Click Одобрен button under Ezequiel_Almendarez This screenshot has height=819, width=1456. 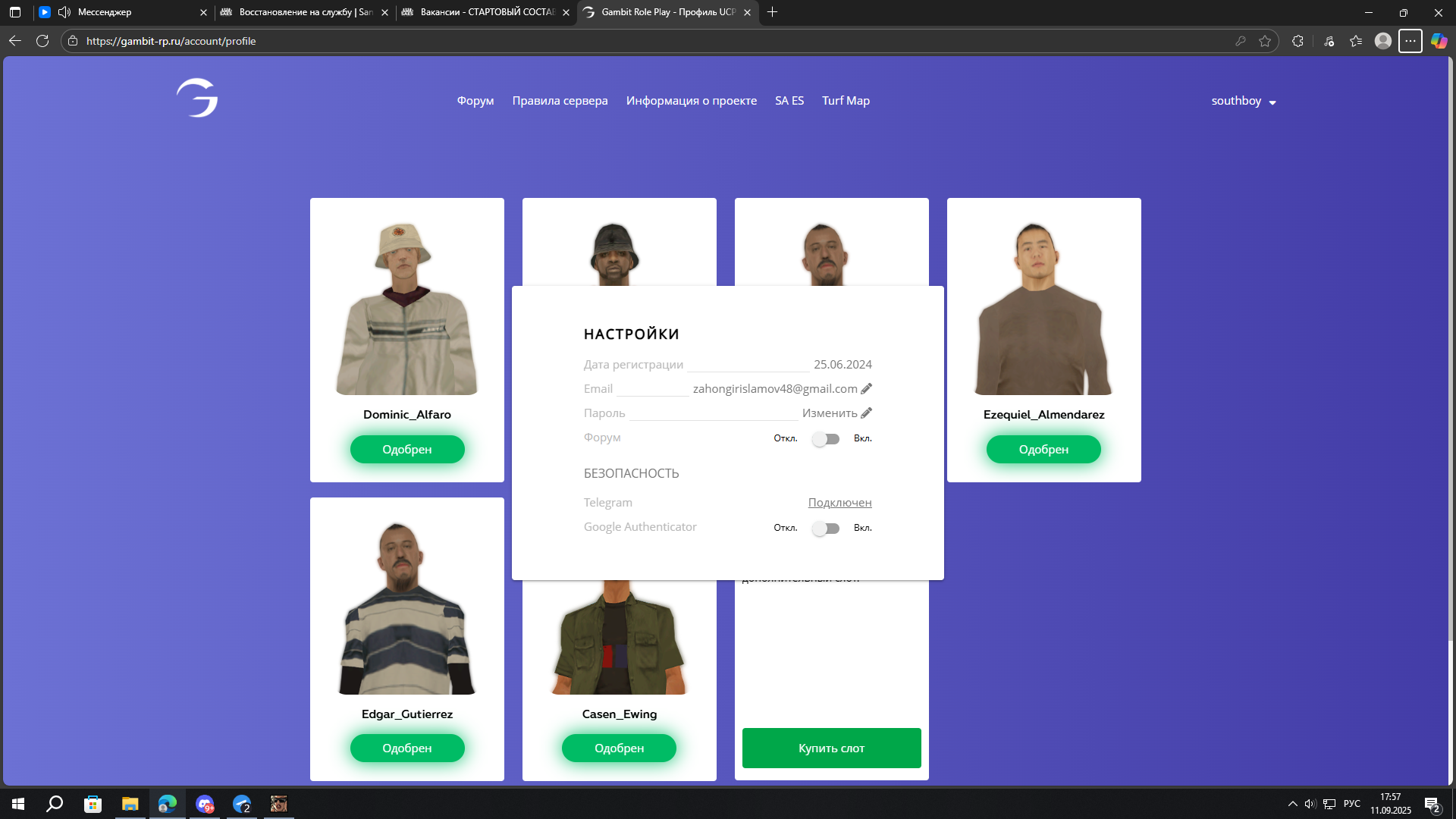tap(1043, 449)
